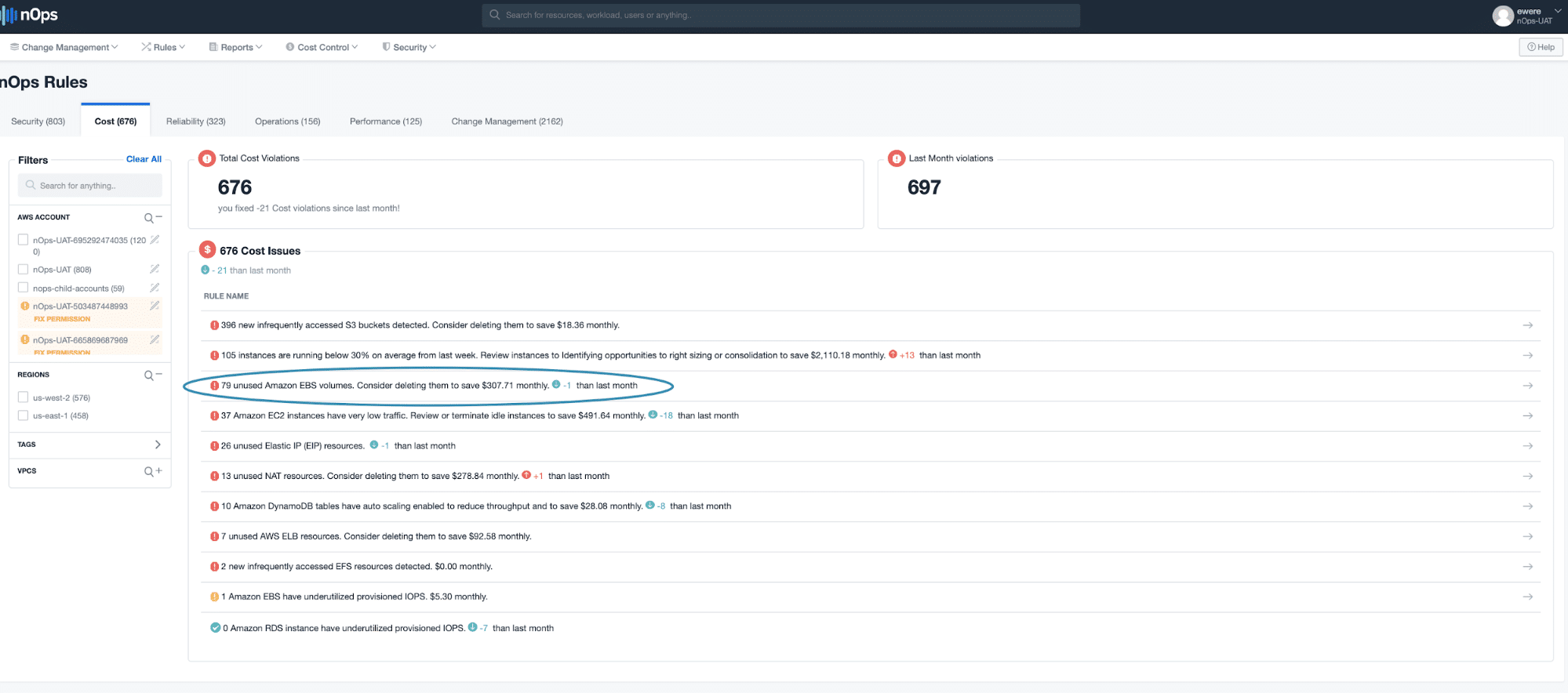Image resolution: width=1568 pixels, height=693 pixels.
Task: Click the nOps logo
Action: tap(30, 15)
